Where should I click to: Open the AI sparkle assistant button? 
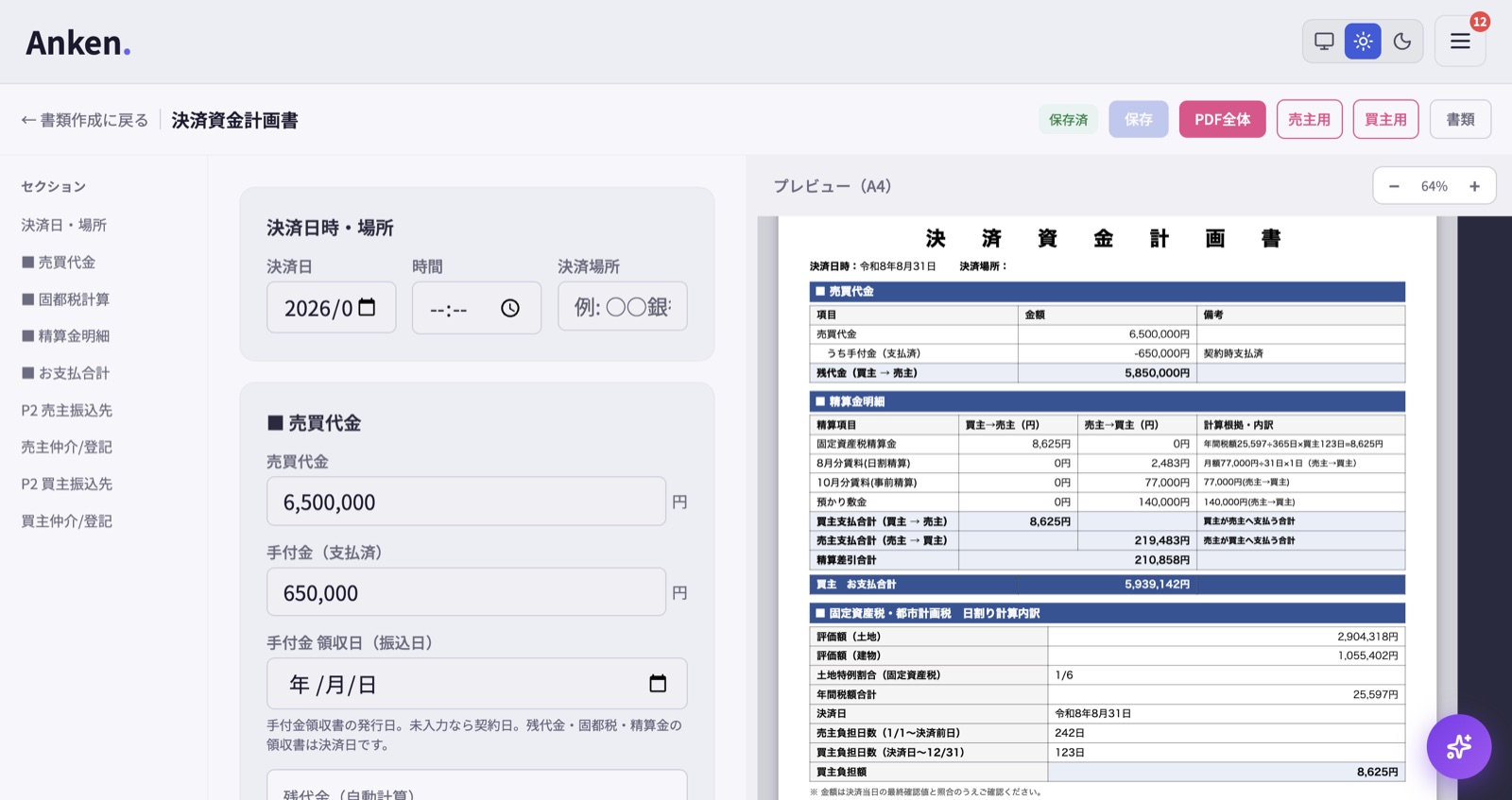pos(1459,746)
